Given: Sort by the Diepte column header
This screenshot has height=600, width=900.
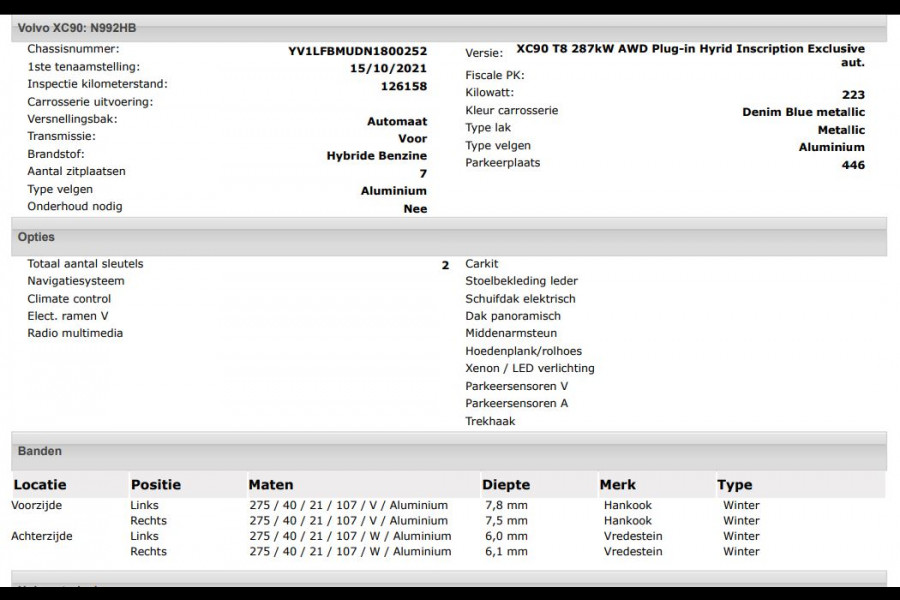Looking at the screenshot, I should coord(506,485).
